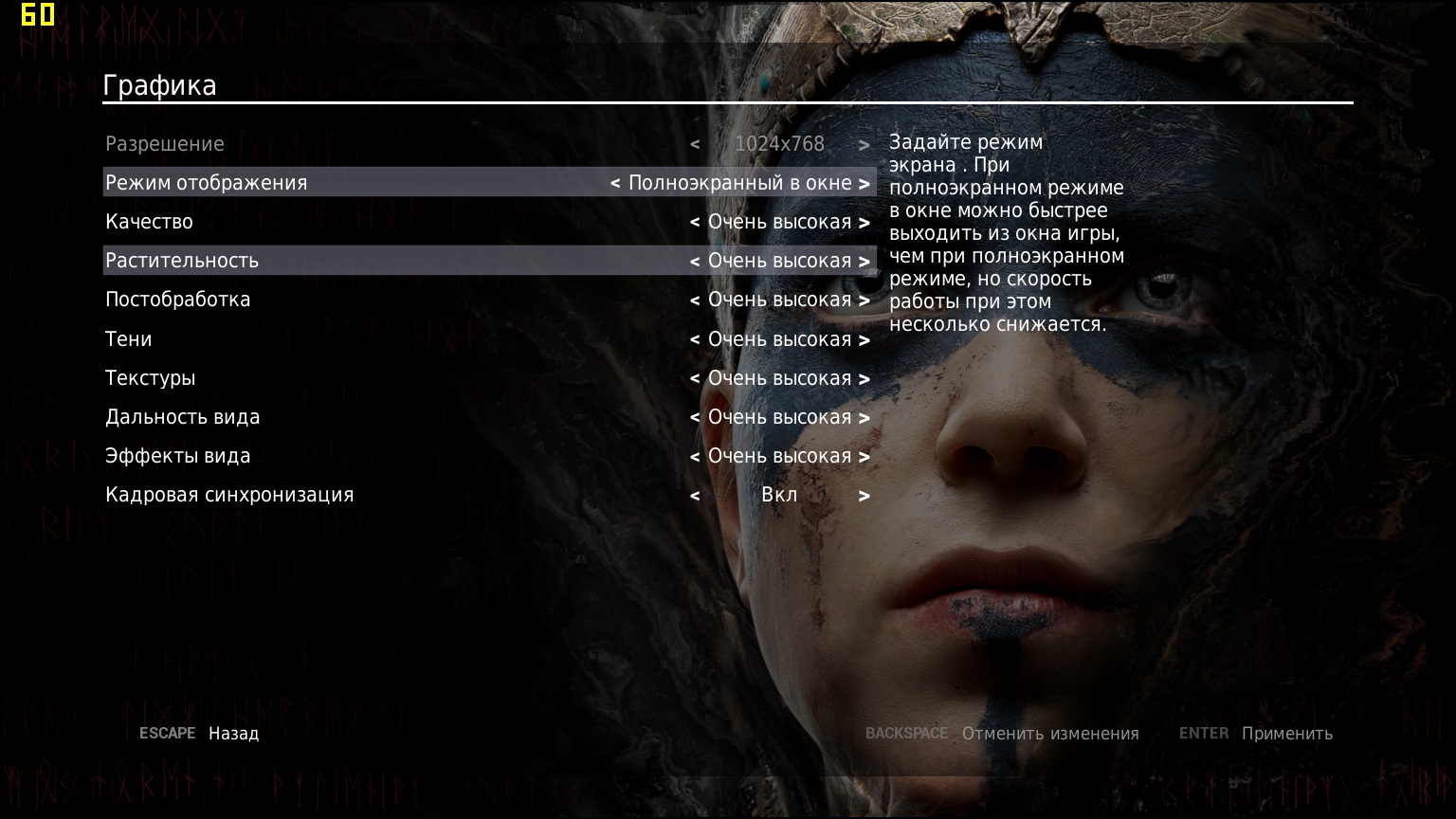Click the Очень высокая value for Дальность вида
The image size is (1456, 819).
(780, 417)
